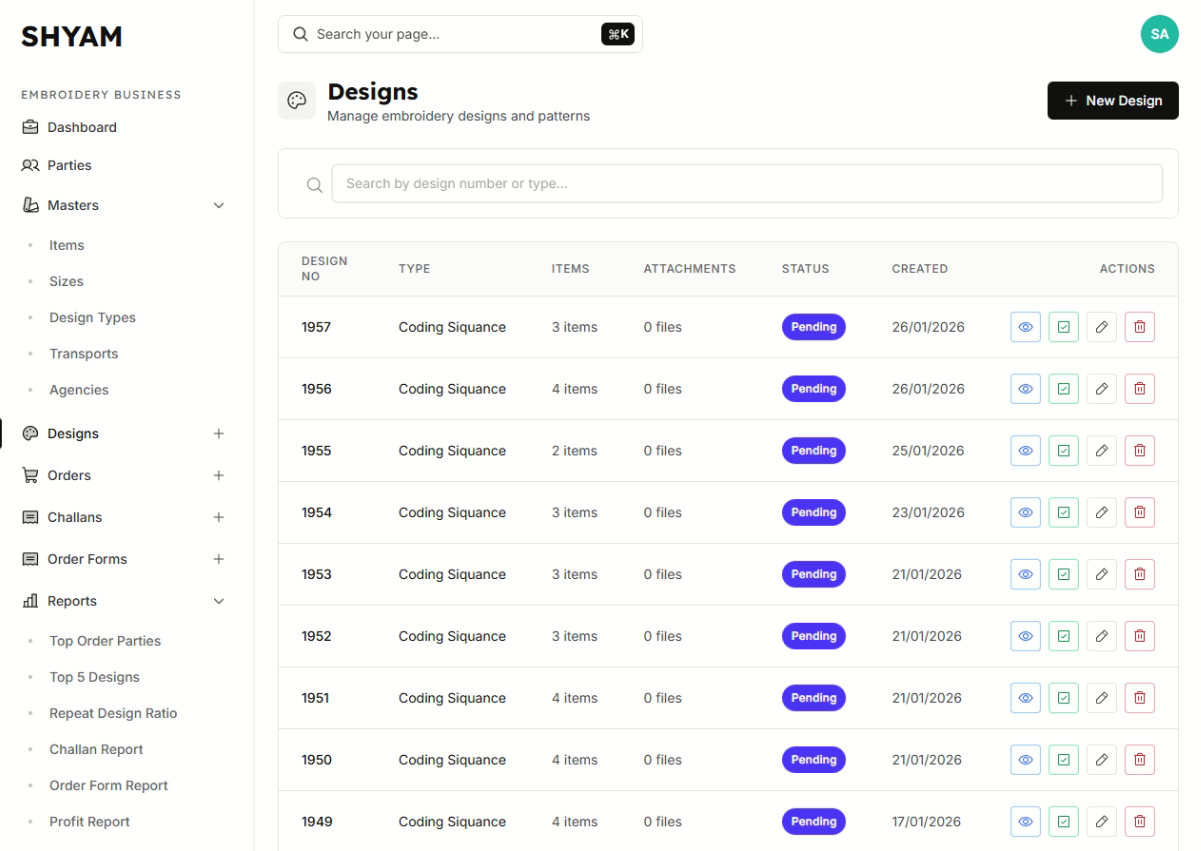Screen dimensions: 1201x851
Task: Go to Design Types under Masters
Action: coord(92,318)
